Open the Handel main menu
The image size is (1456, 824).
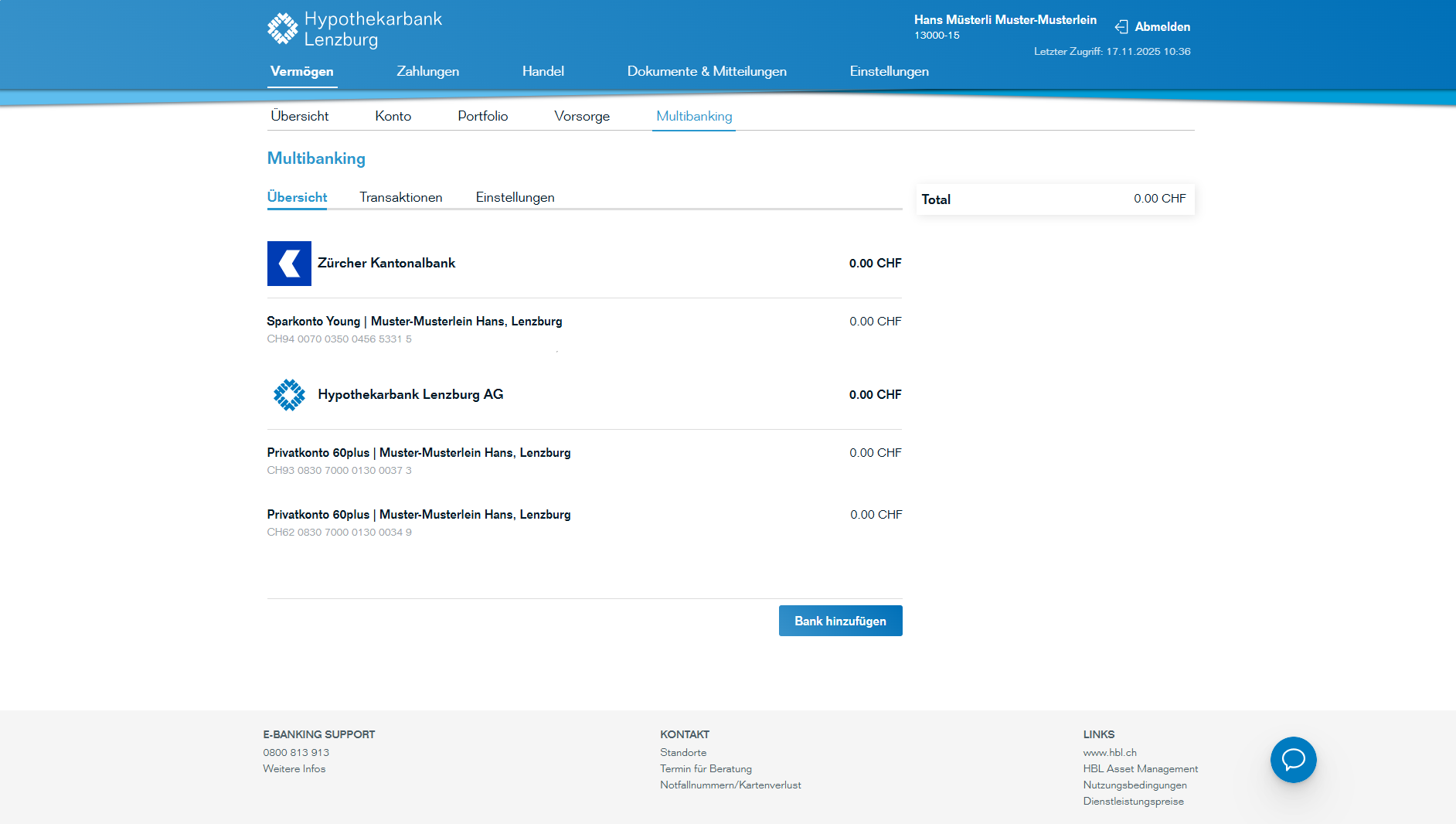pos(543,71)
